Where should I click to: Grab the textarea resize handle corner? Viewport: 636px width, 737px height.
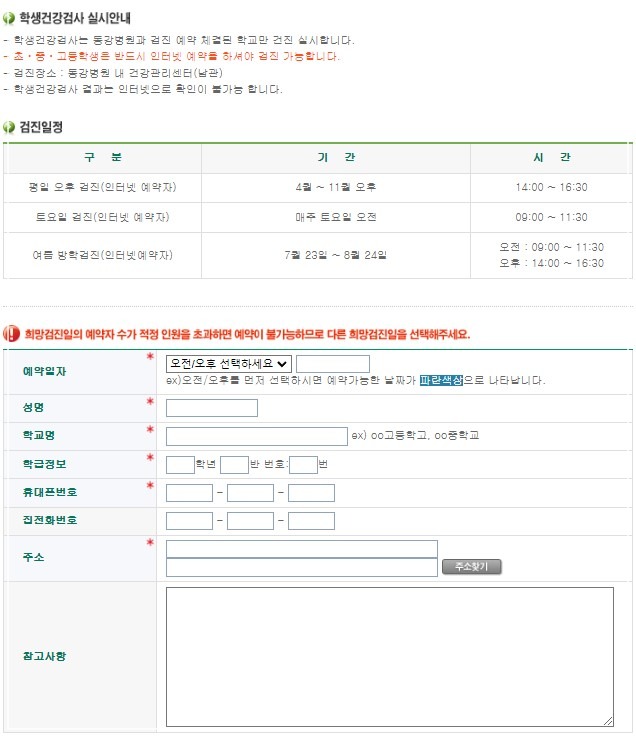tap(608, 721)
